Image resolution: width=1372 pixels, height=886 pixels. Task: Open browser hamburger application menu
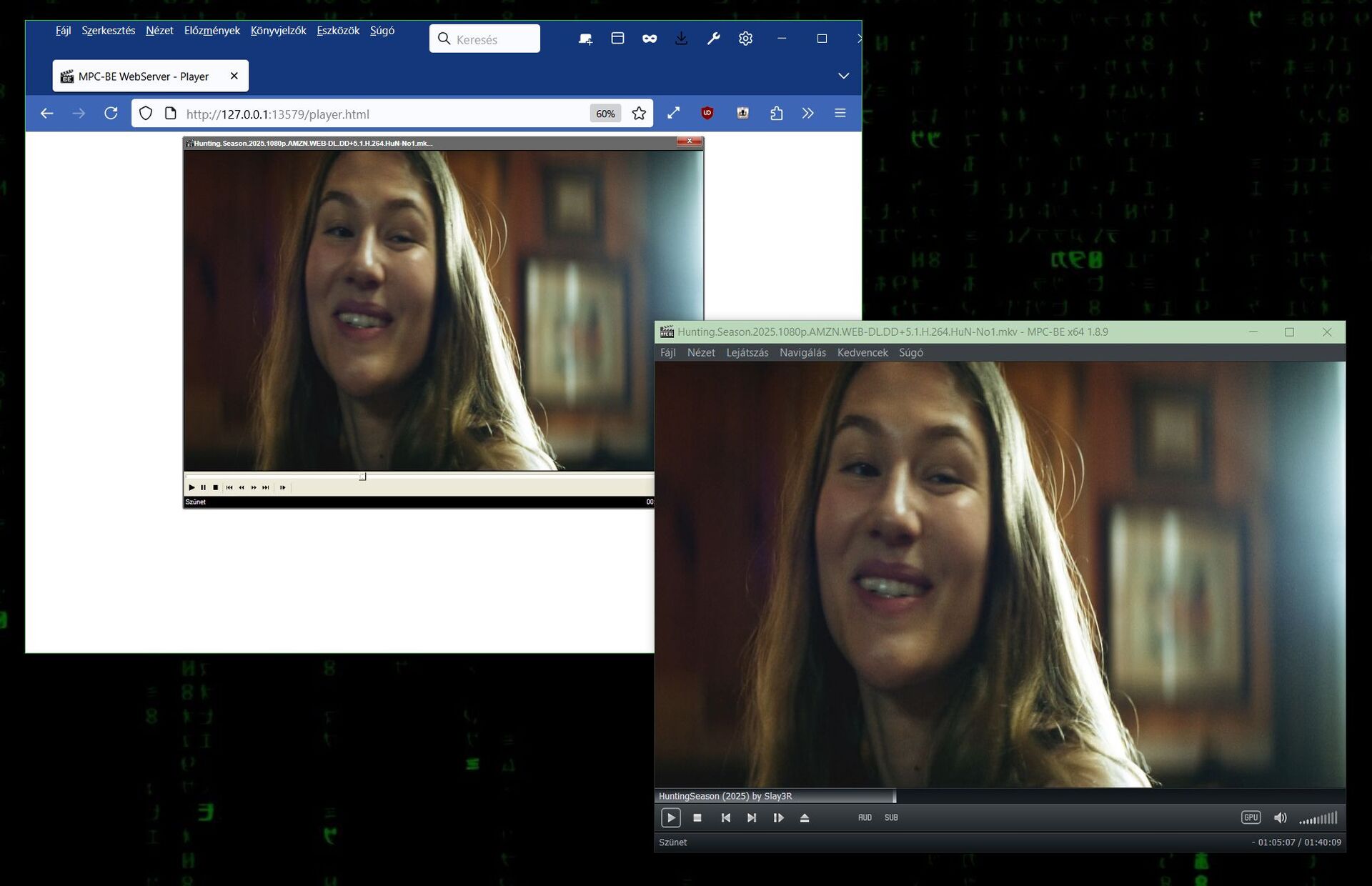click(840, 114)
